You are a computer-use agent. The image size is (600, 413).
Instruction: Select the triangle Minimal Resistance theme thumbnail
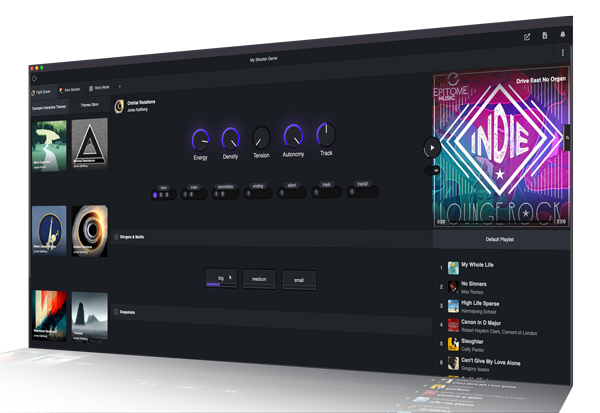point(90,143)
